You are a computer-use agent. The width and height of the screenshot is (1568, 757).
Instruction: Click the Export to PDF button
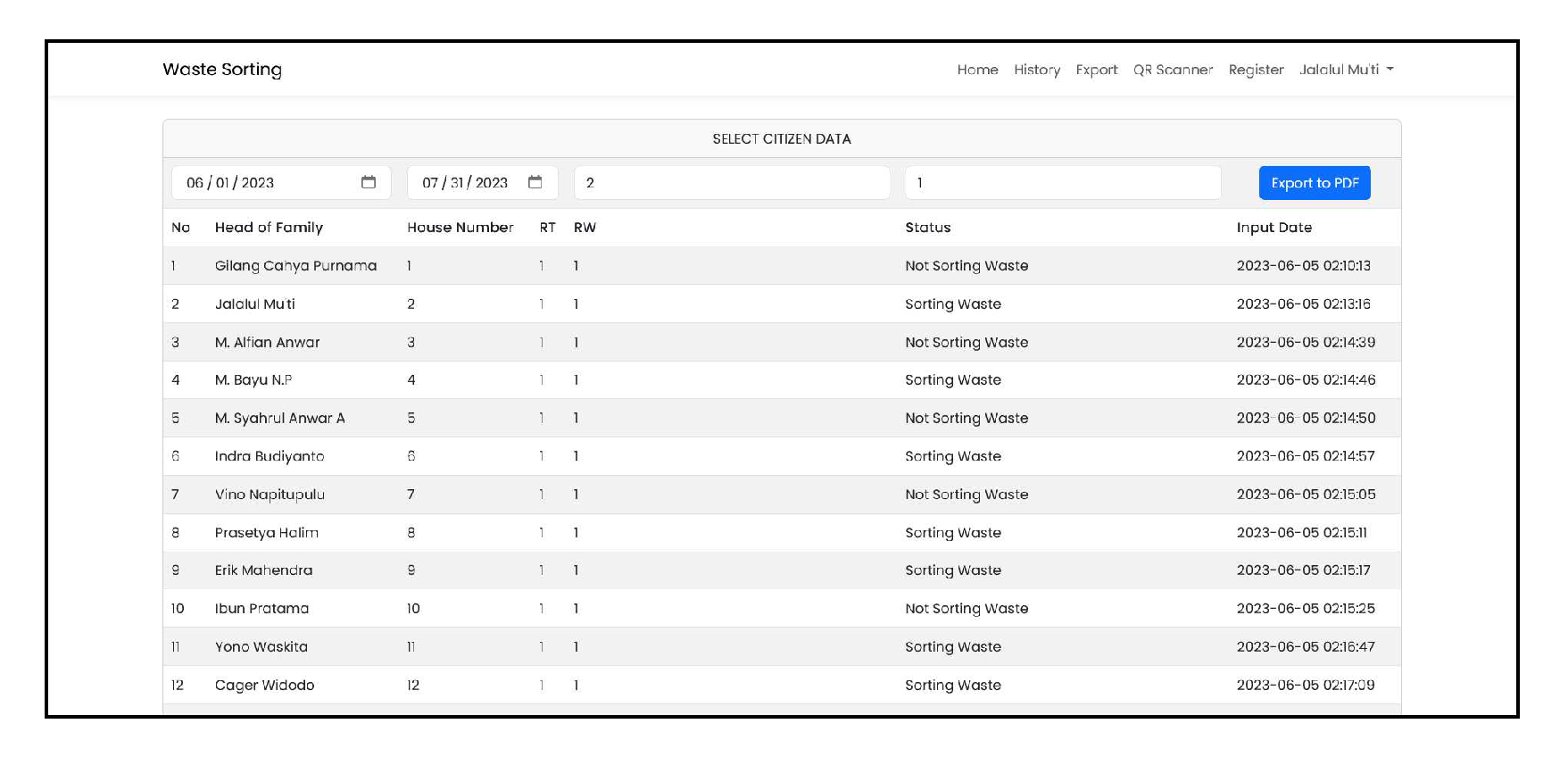tap(1314, 183)
